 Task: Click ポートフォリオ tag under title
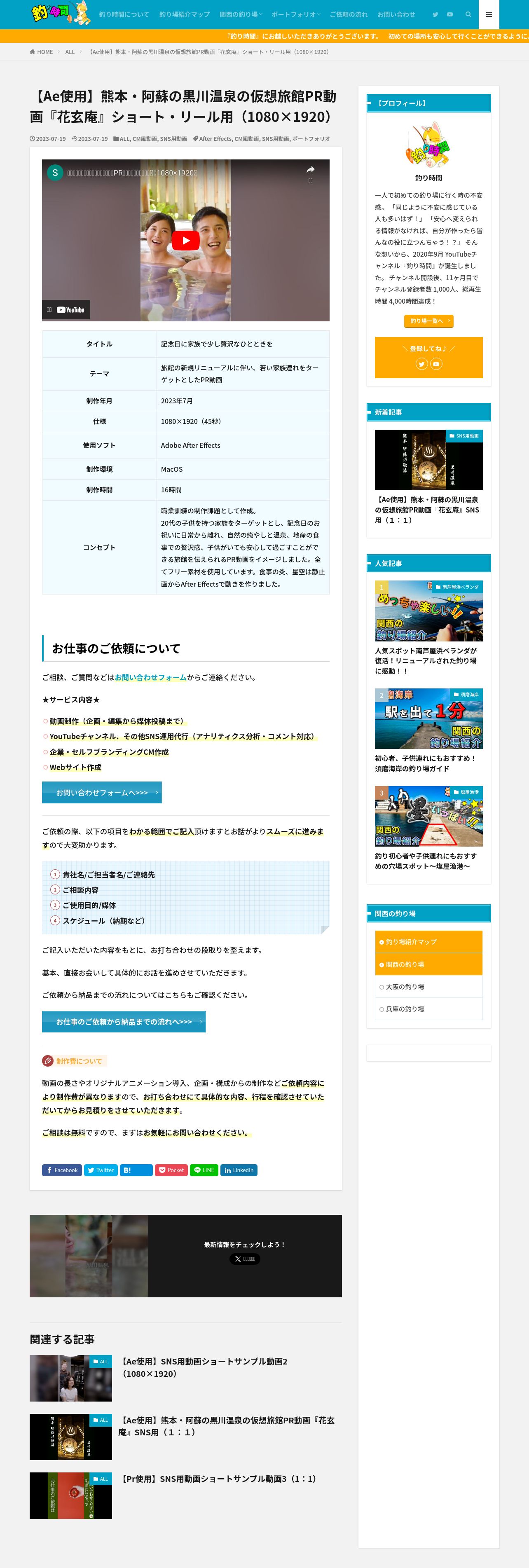click(311, 139)
